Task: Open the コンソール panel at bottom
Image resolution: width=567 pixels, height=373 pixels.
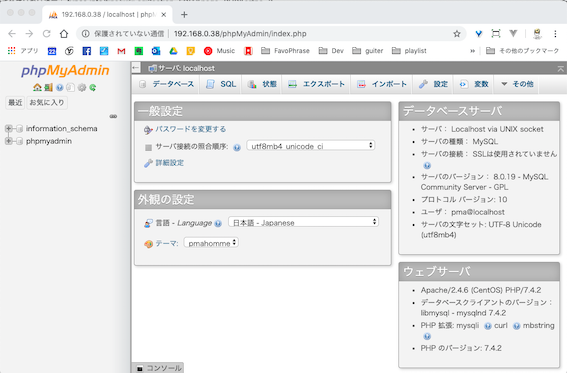Action: (x=159, y=368)
